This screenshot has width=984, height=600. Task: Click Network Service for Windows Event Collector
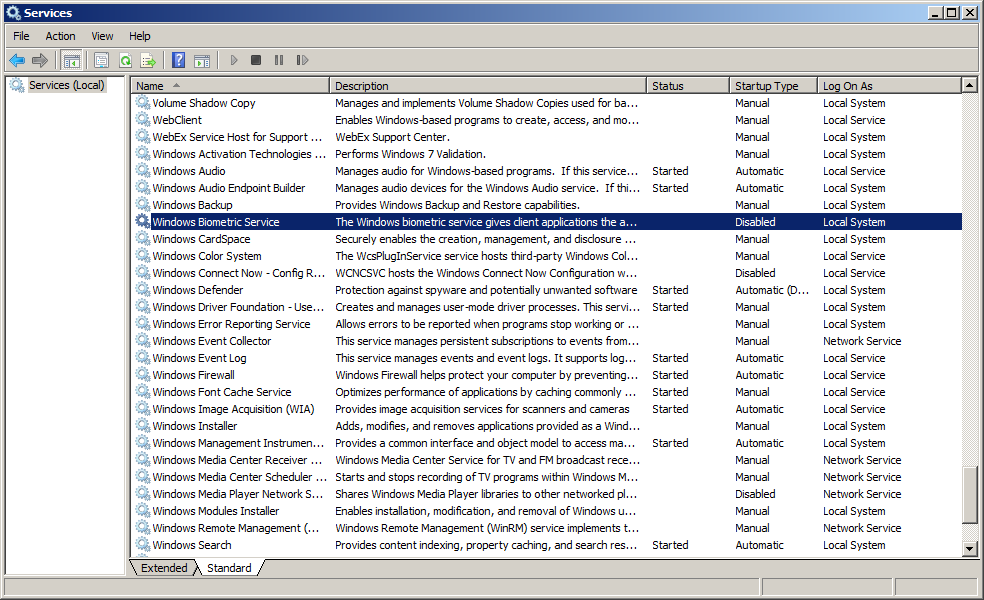click(x=862, y=341)
